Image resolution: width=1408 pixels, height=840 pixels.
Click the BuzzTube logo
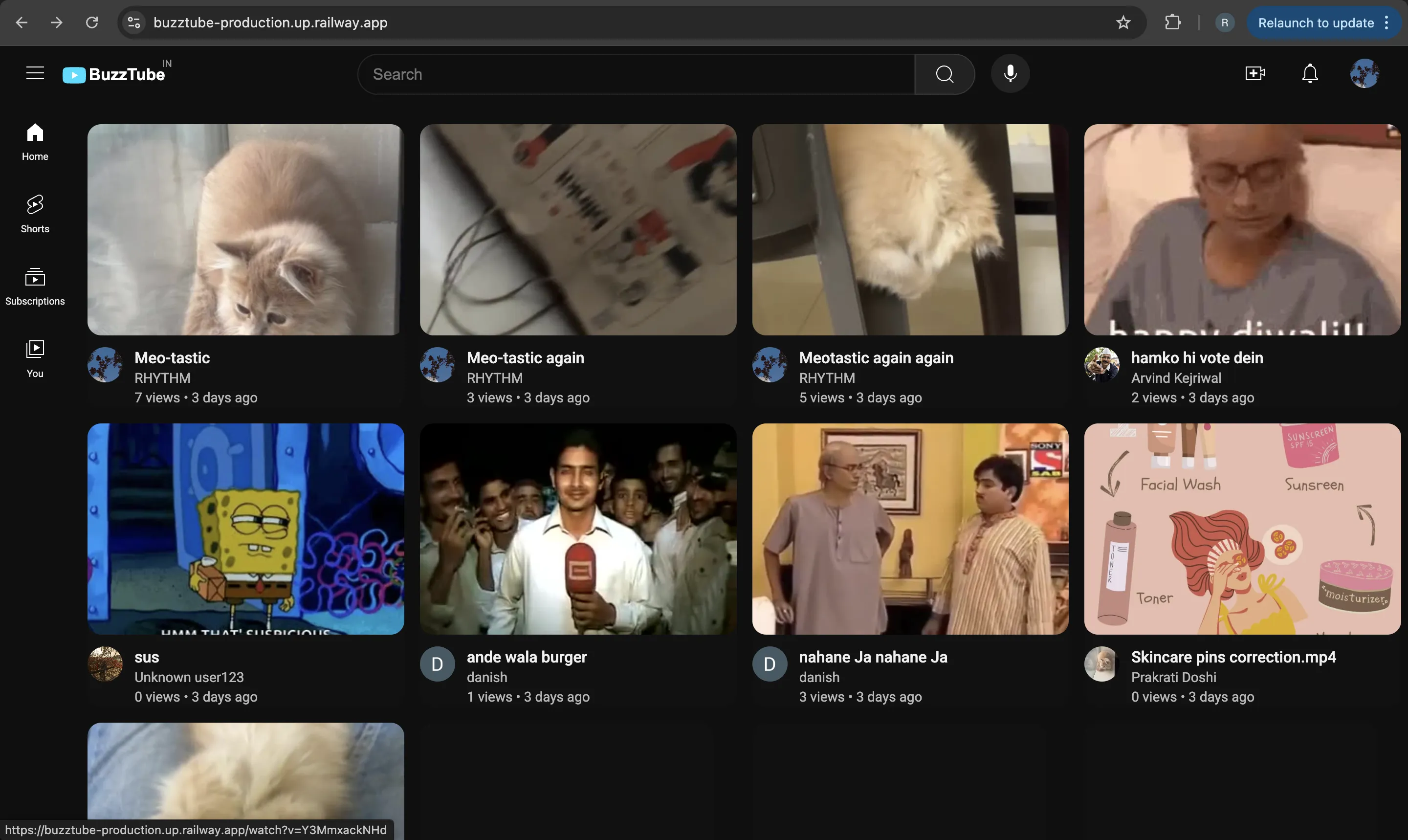coord(115,74)
